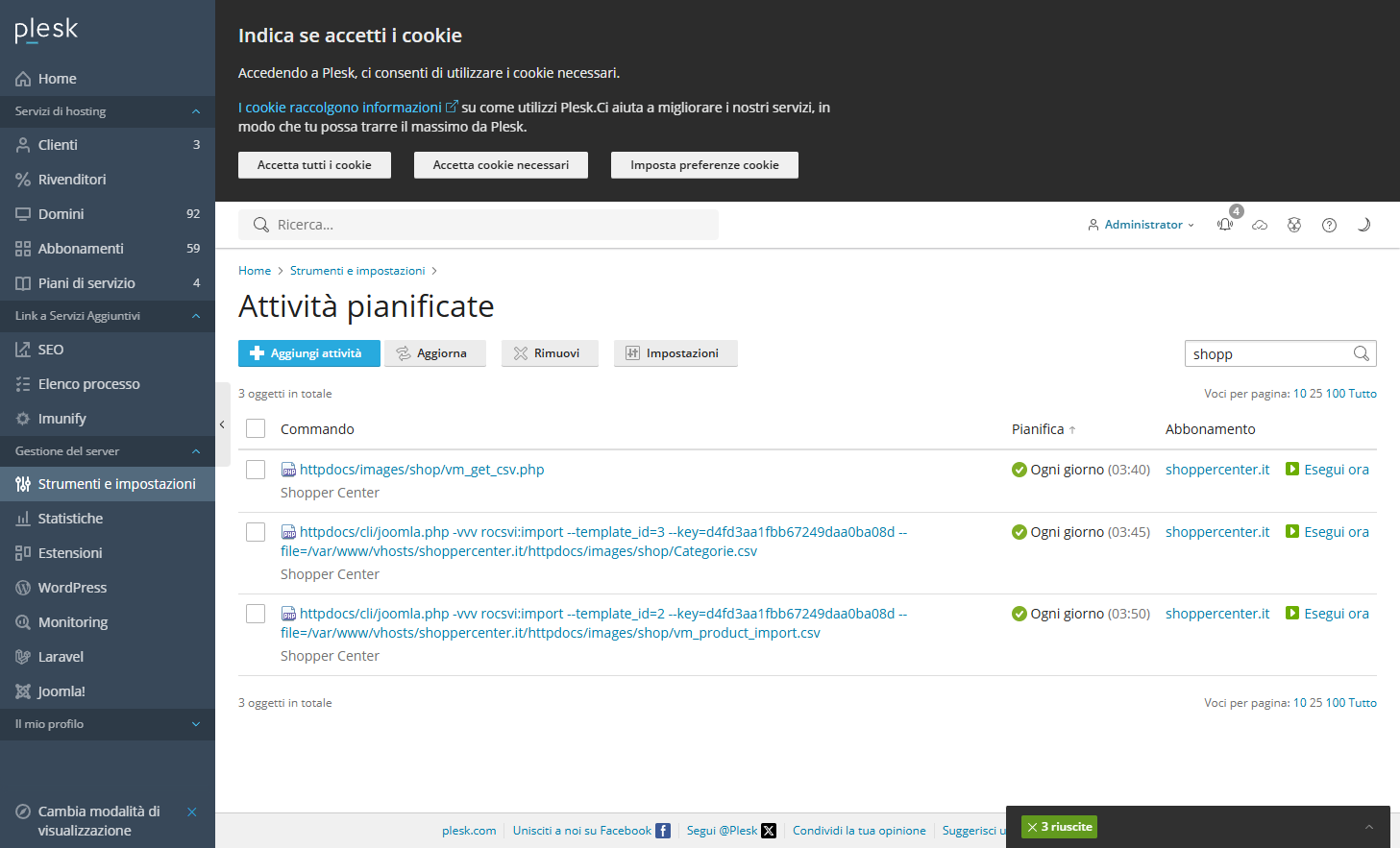The width and height of the screenshot is (1400, 848).
Task: Open the SEO sidebar item
Action: tap(108, 350)
